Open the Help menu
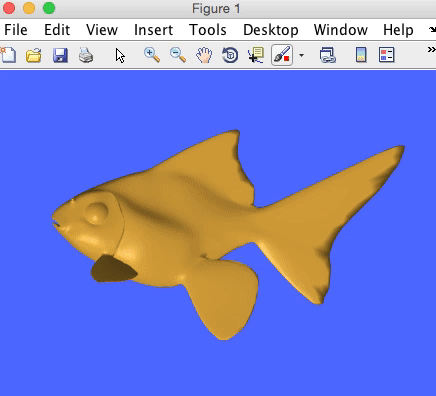This screenshot has width=436, height=396. click(398, 30)
